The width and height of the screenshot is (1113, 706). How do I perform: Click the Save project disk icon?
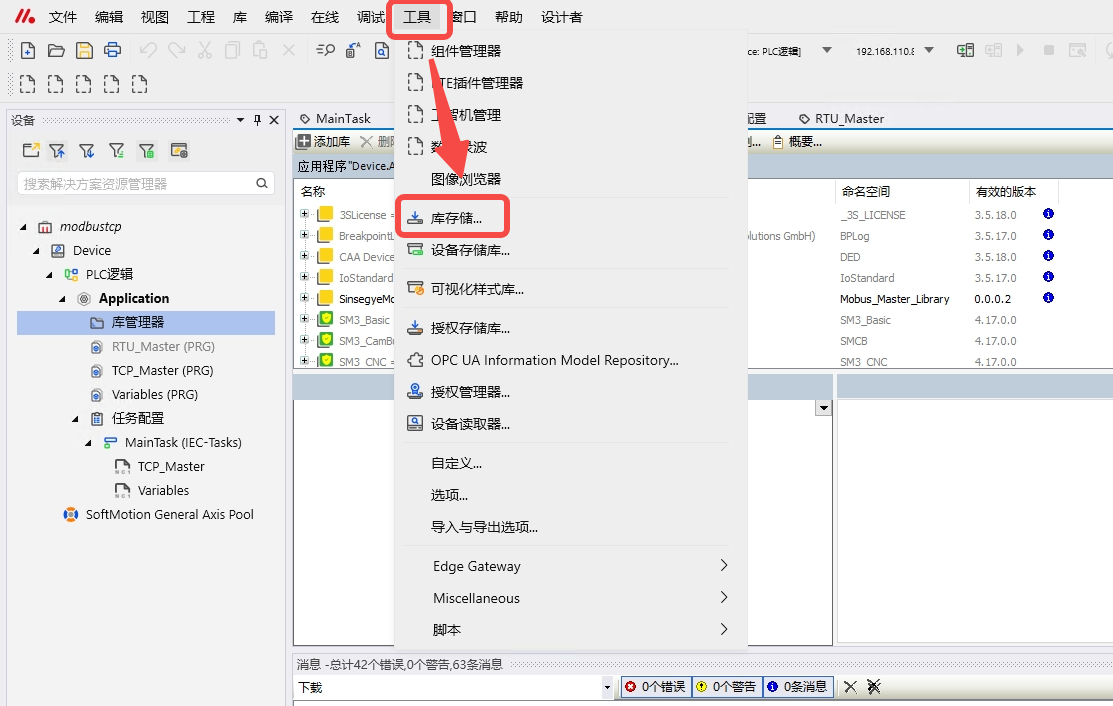pyautogui.click(x=84, y=50)
